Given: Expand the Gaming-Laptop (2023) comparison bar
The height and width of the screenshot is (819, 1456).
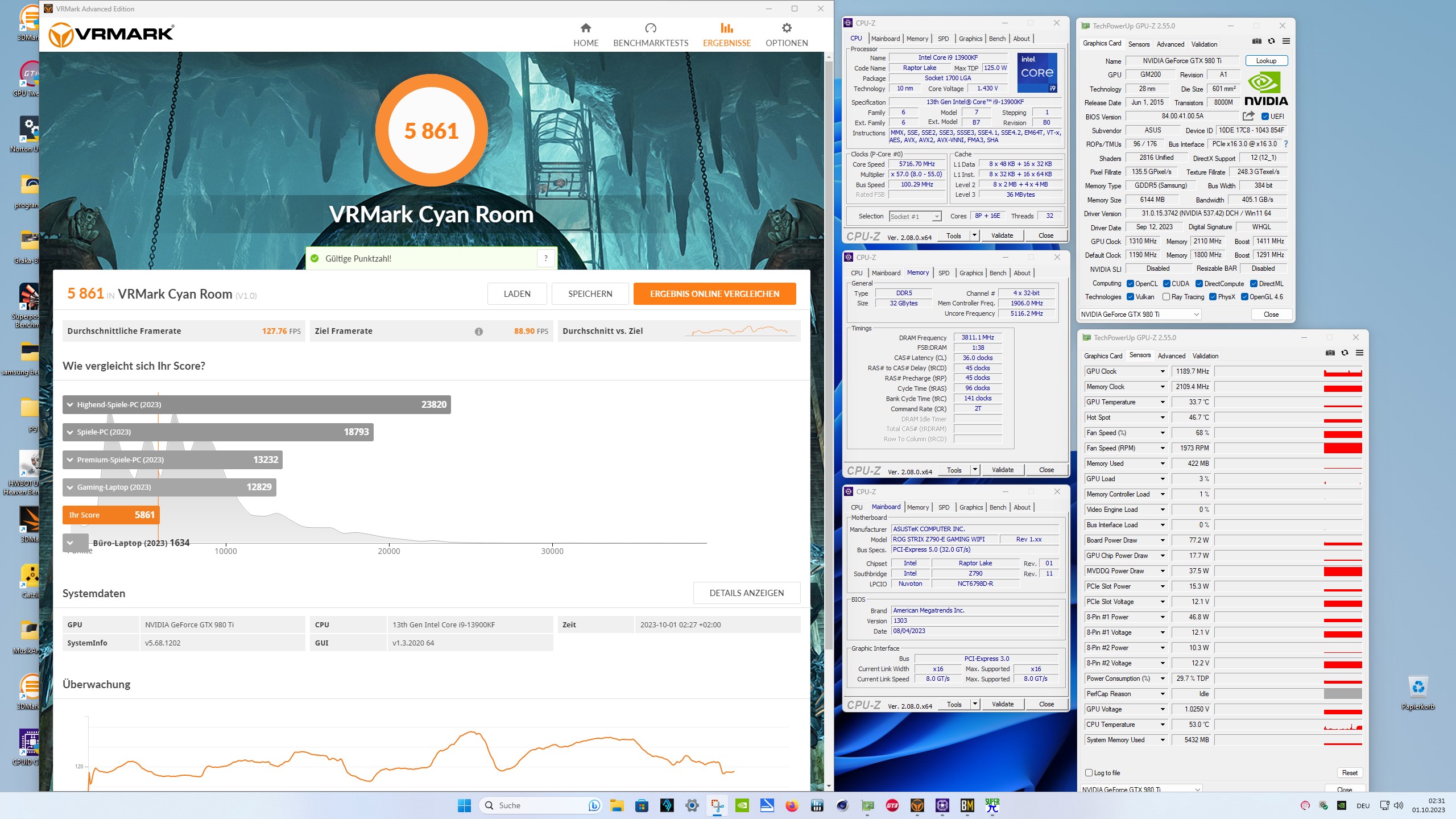Looking at the screenshot, I should point(169,487).
